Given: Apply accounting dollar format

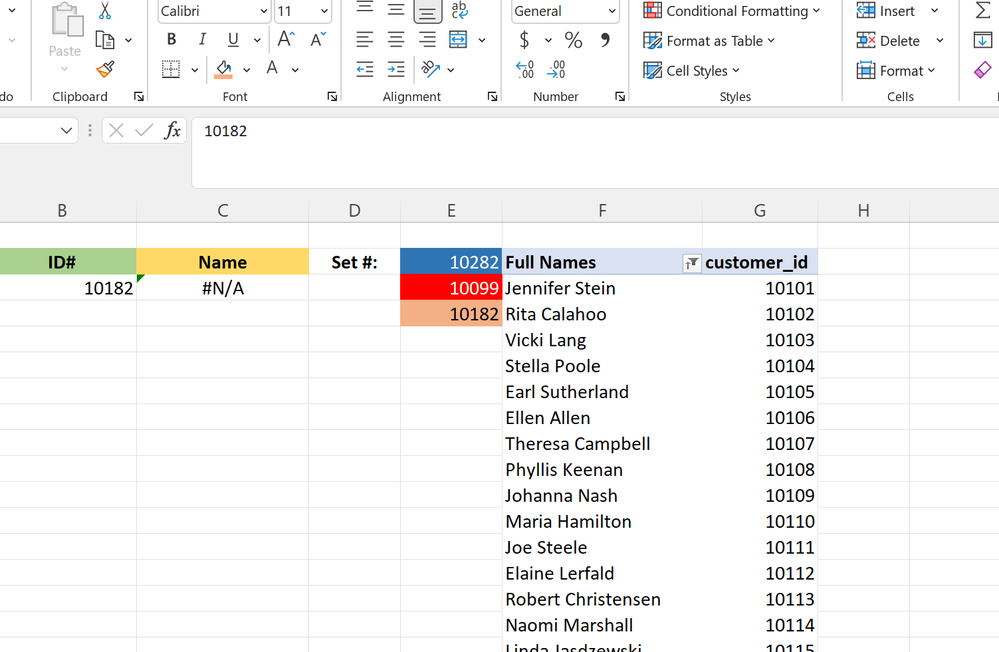Looking at the screenshot, I should 524,40.
